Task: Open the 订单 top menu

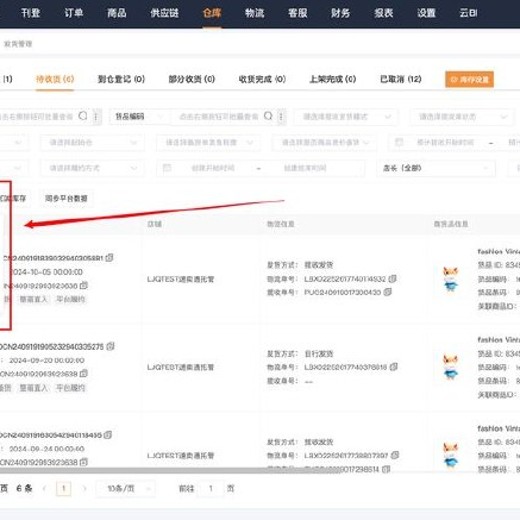Action: coord(73,13)
